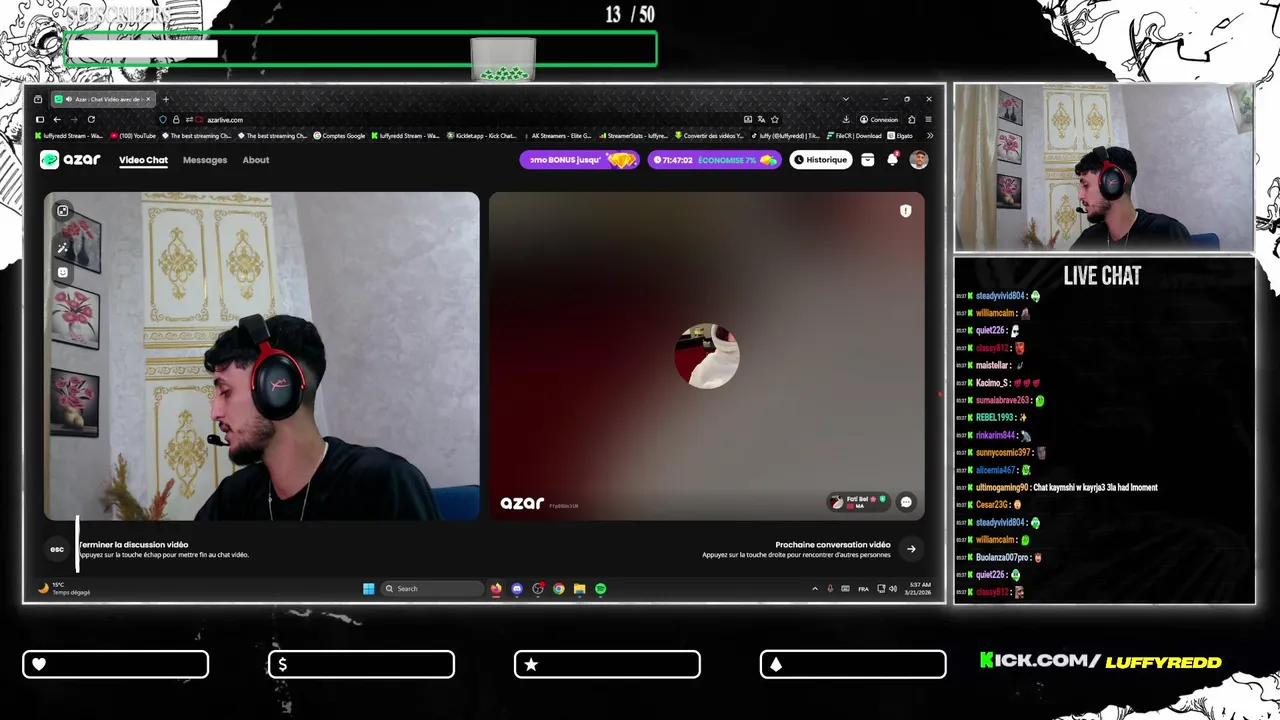Open the Kicklet.app bookmark
Image resolution: width=1280 pixels, height=720 pixels.
coord(482,136)
